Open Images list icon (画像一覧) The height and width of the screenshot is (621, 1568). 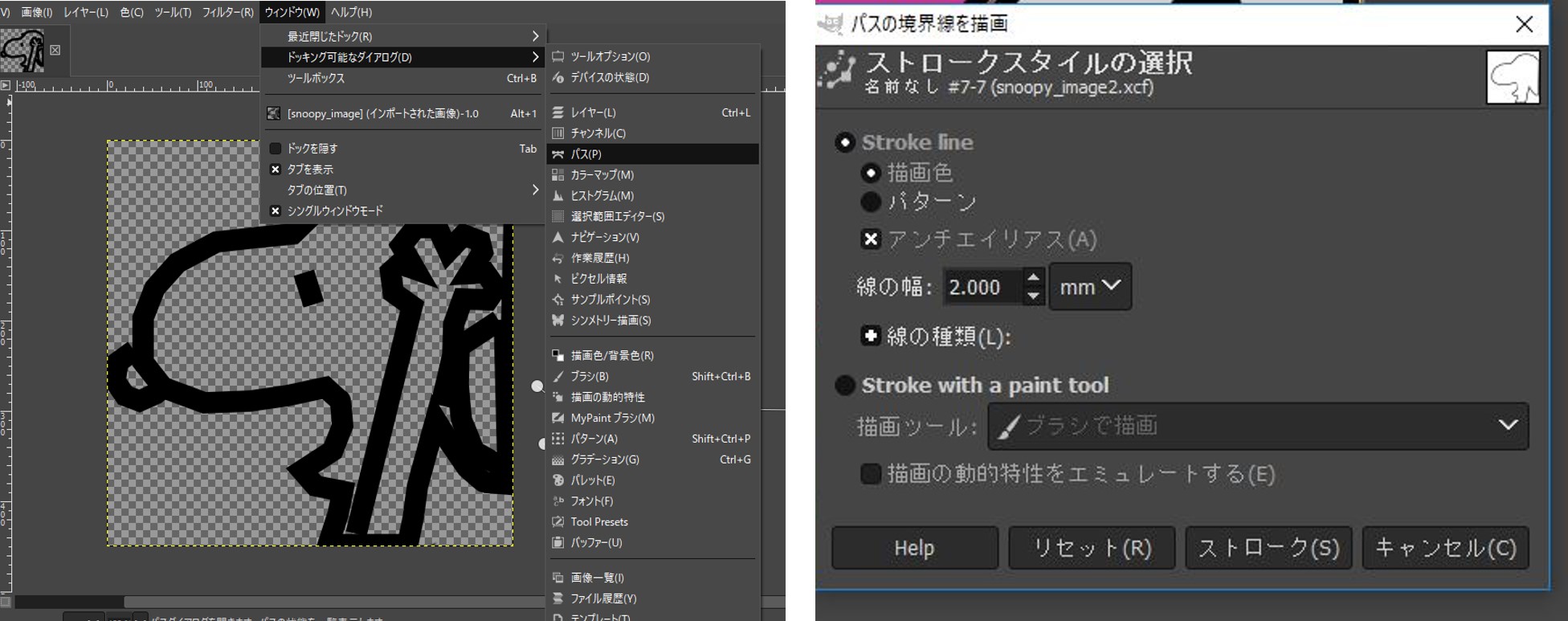pyautogui.click(x=558, y=578)
